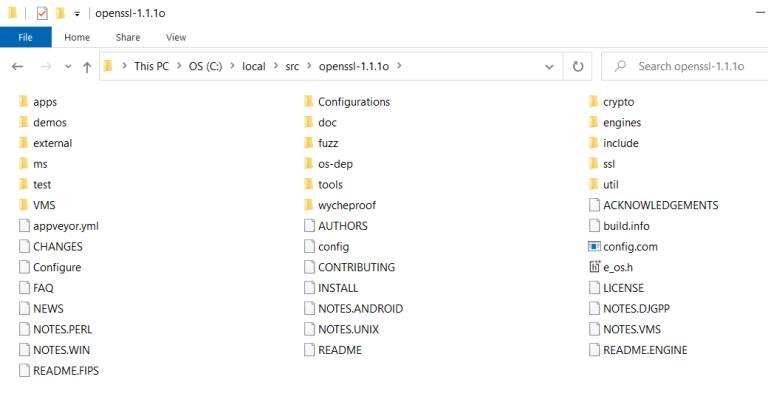Image resolution: width=768 pixels, height=405 pixels.
Task: Switch to the View ribbon tab
Action: point(176,37)
